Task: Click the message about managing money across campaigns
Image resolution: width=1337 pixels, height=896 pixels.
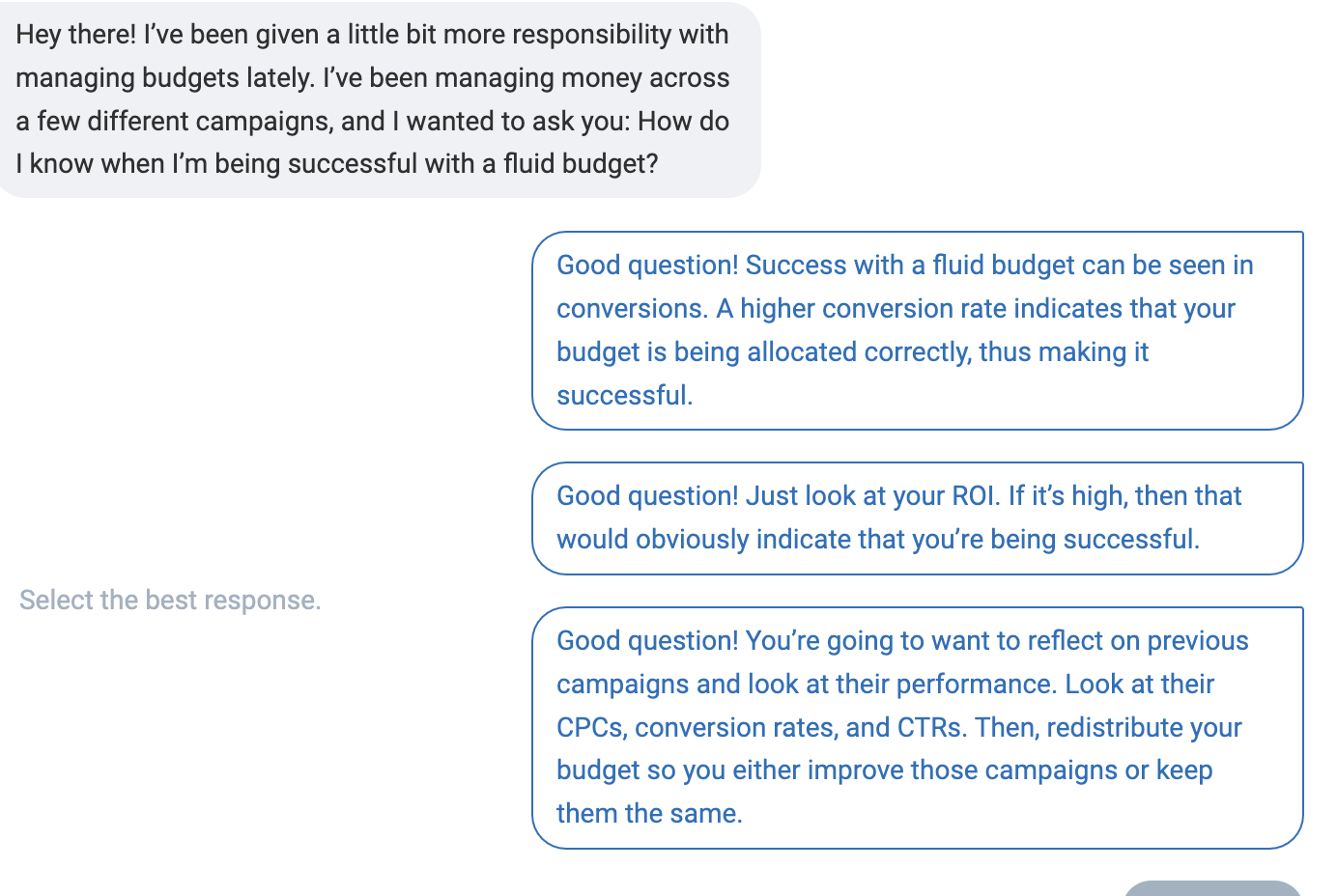Action: [x=377, y=99]
